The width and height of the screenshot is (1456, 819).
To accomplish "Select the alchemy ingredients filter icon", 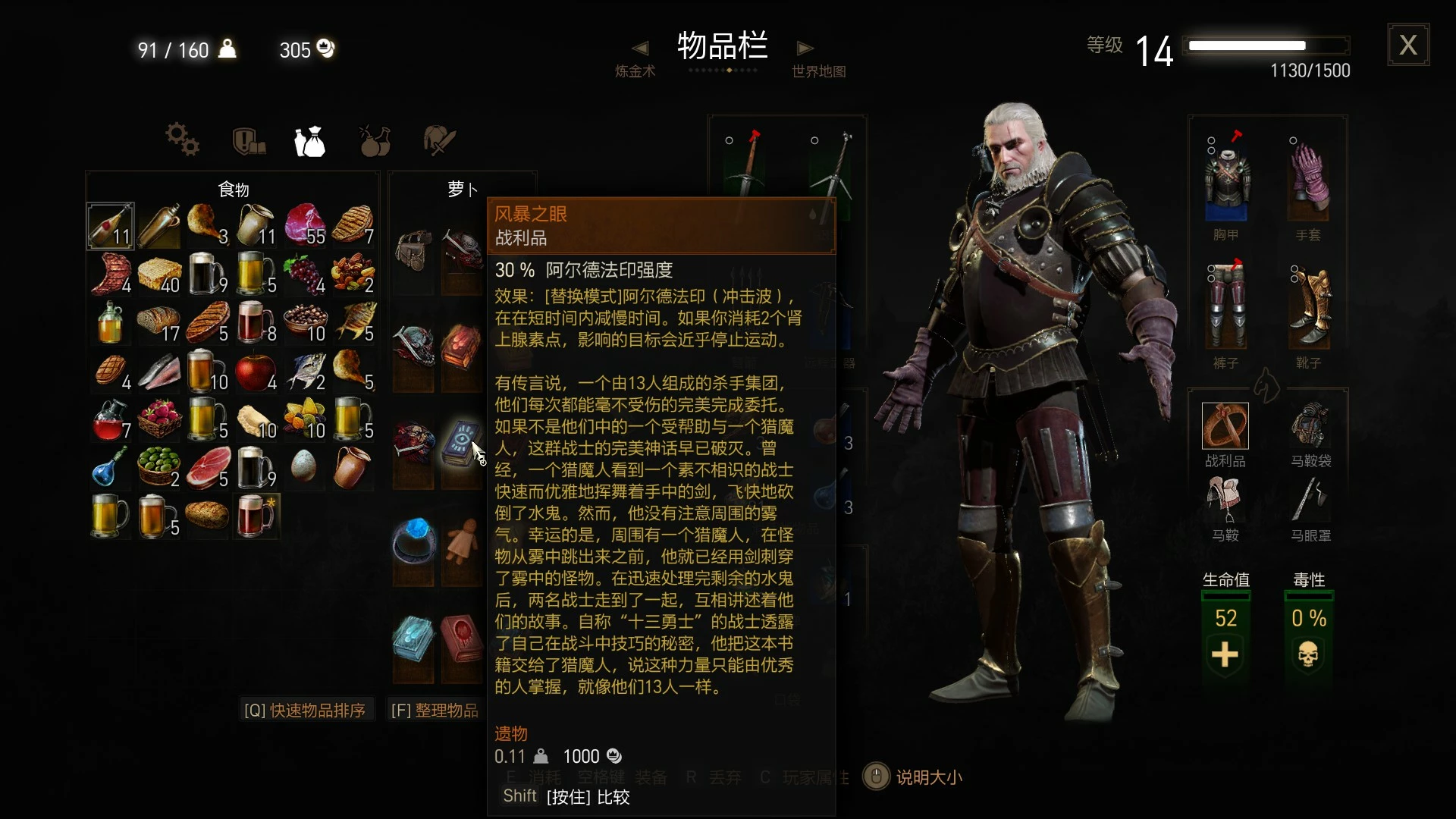I will (375, 141).
